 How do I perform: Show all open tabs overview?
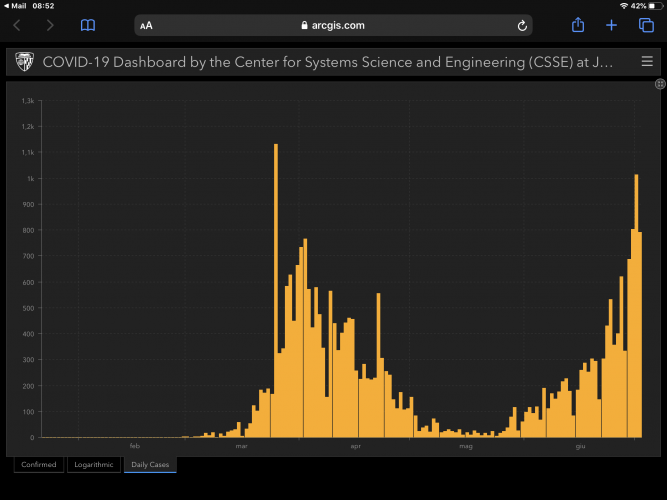[x=646, y=25]
